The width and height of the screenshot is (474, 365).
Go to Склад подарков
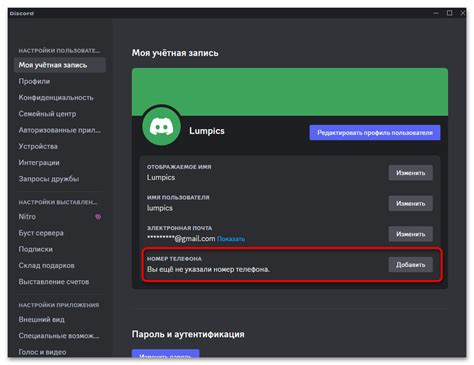[x=46, y=266]
